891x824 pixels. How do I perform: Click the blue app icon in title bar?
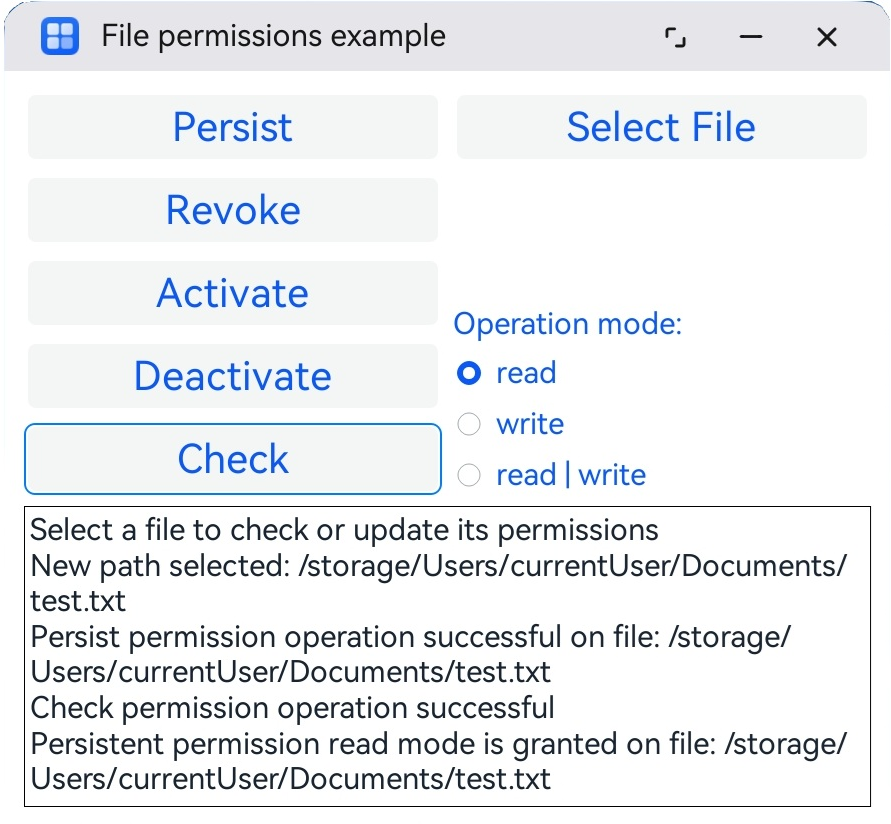pyautogui.click(x=59, y=37)
